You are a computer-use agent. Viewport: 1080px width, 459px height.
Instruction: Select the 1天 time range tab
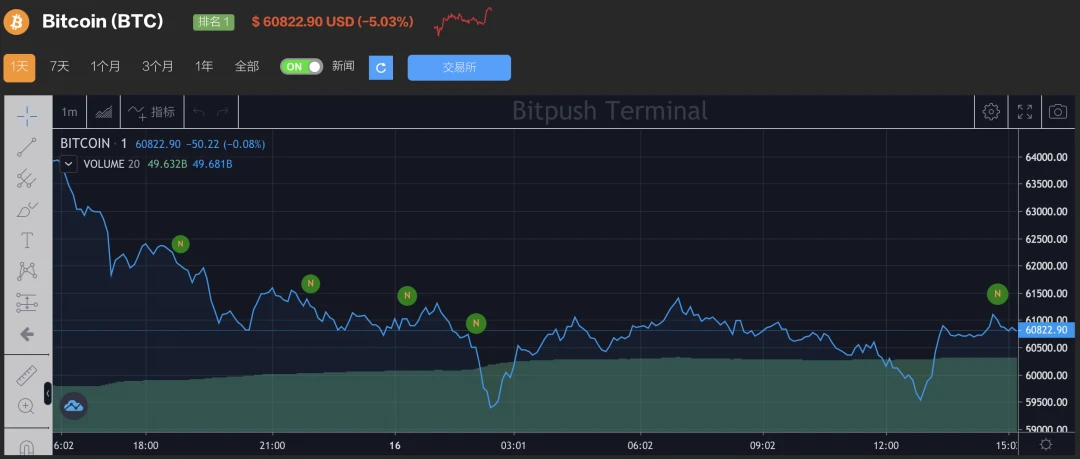pos(19,67)
